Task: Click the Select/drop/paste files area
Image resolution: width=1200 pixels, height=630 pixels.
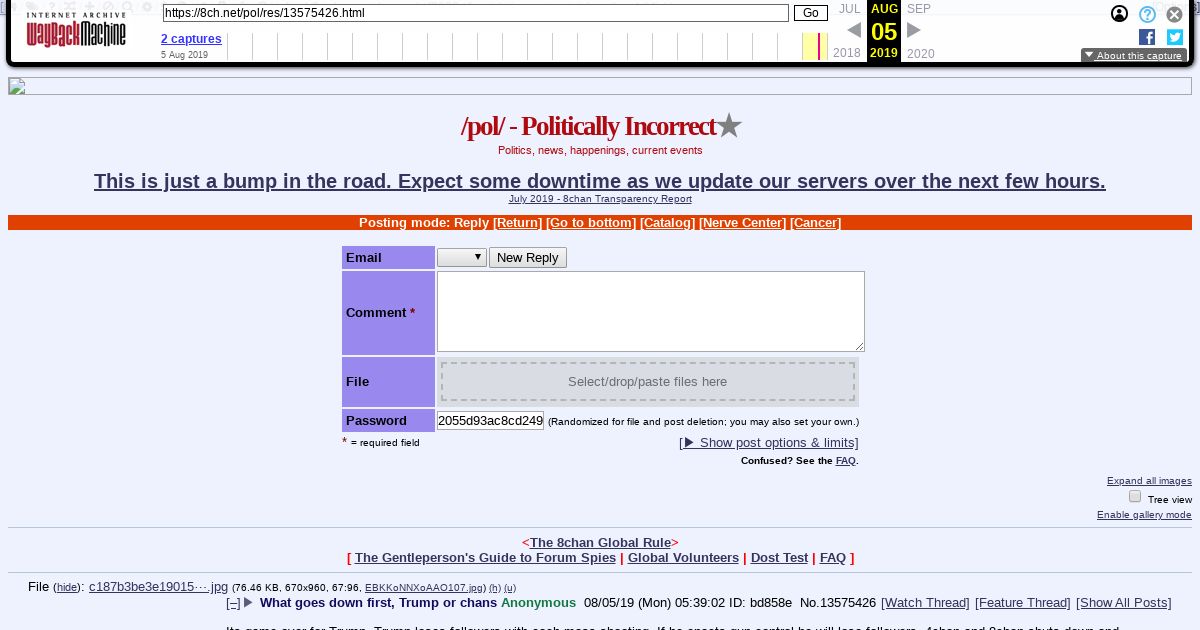Action: pos(648,382)
